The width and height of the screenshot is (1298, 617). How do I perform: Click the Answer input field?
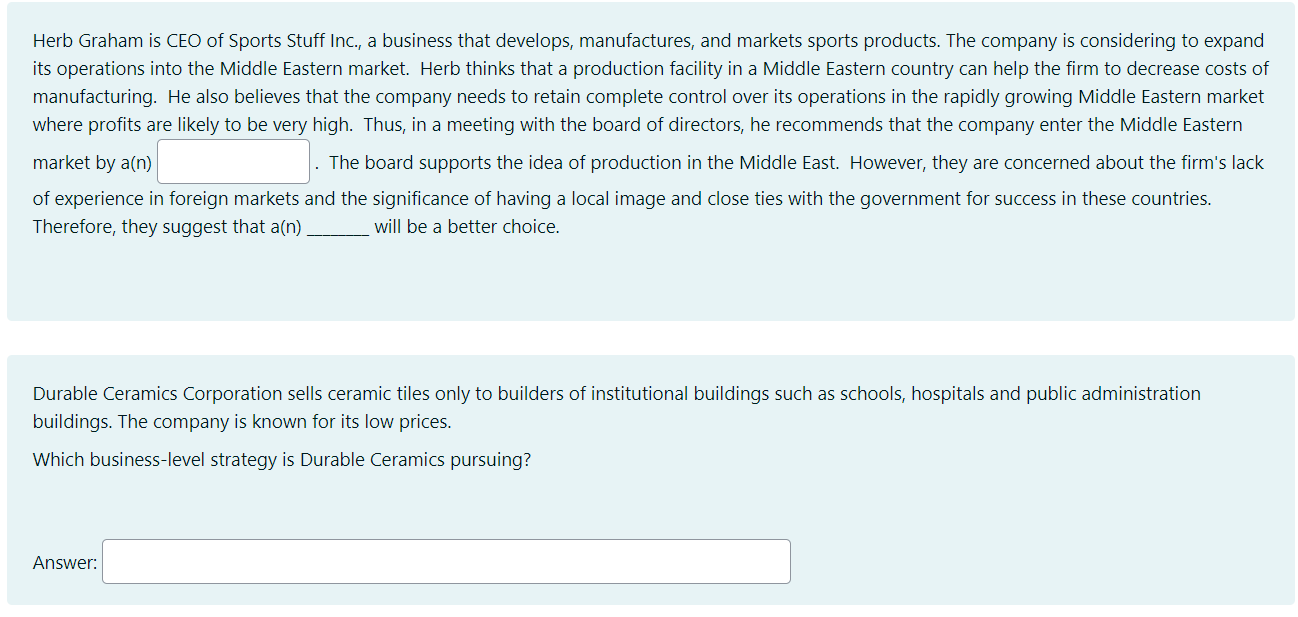point(446,561)
